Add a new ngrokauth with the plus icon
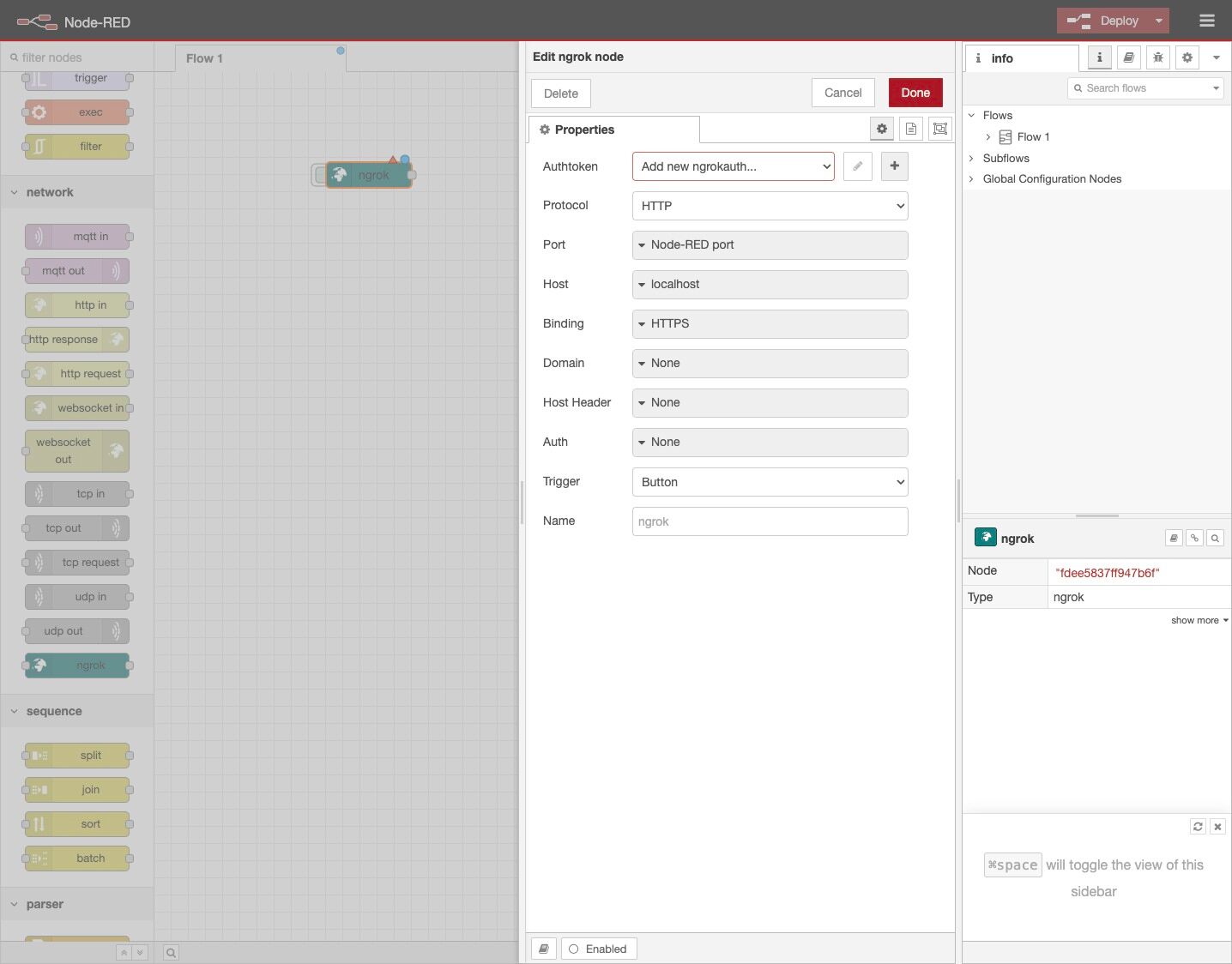This screenshot has width=1232, height=964. click(894, 166)
